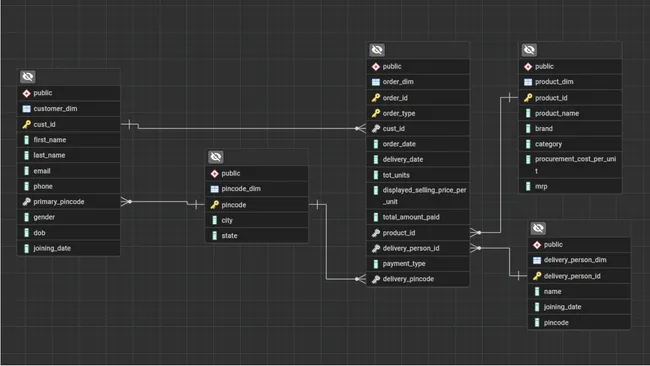Select procurement_cost_per_unit column
The image size is (650, 366).
pyautogui.click(x=570, y=165)
